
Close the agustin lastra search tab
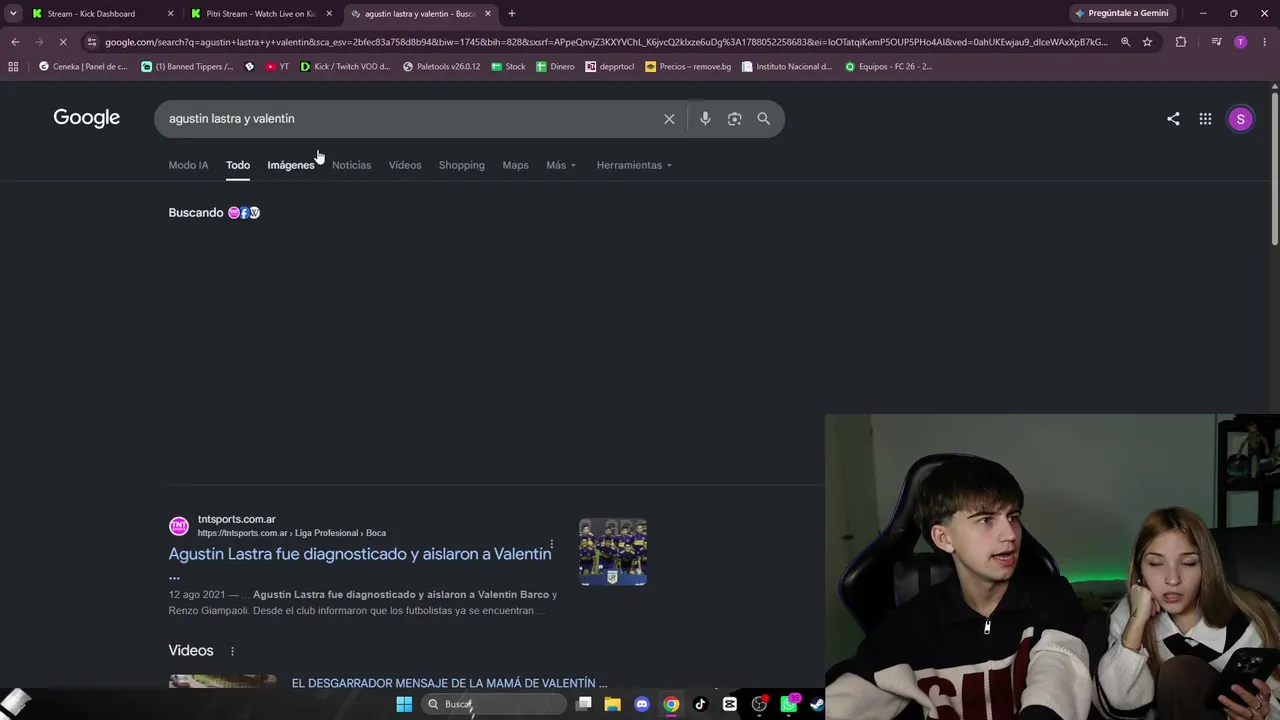pos(488,14)
